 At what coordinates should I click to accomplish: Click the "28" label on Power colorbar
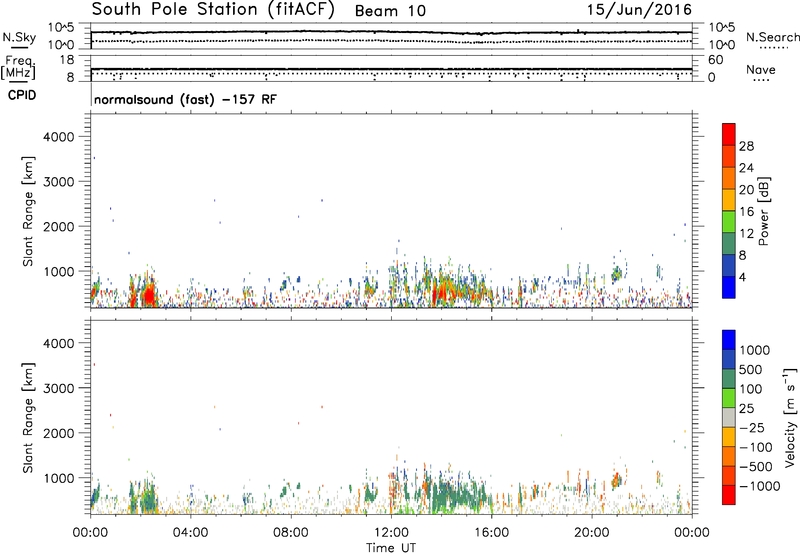coord(746,146)
